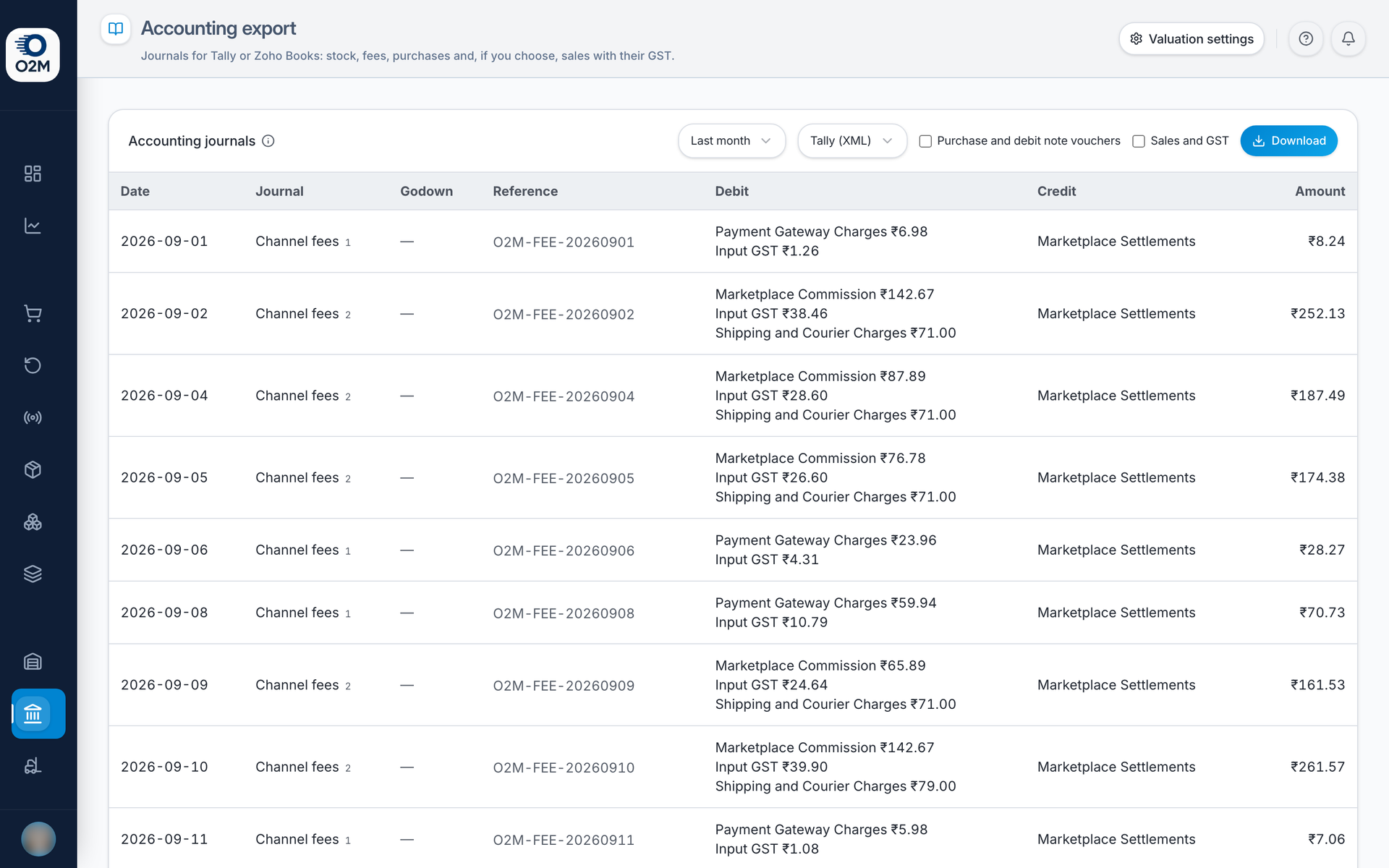Click Channel fees in 2026-09-06 row

point(297,550)
